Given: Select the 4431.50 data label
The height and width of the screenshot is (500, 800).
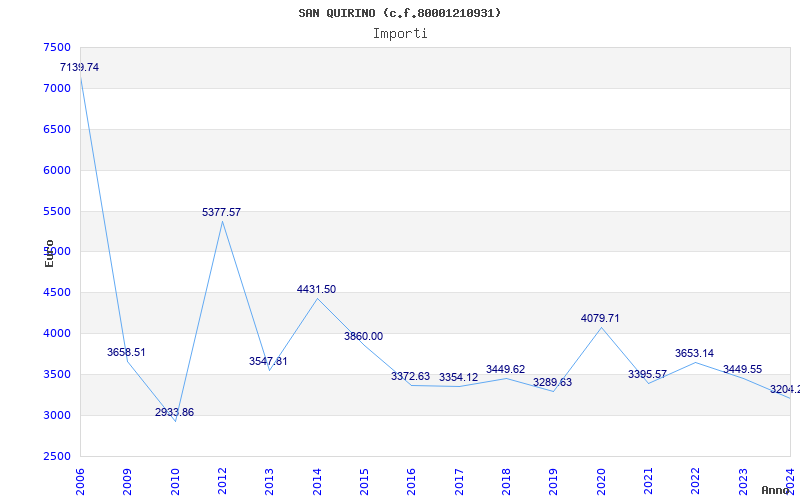Looking at the screenshot, I should click(x=316, y=289).
